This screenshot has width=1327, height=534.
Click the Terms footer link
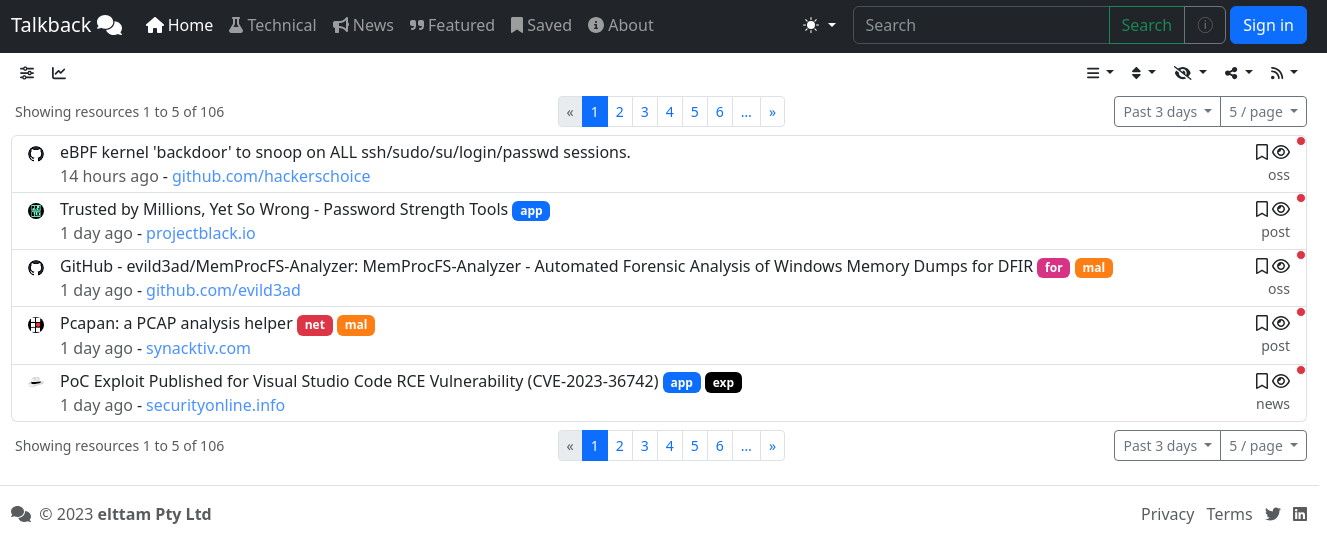pos(1229,514)
